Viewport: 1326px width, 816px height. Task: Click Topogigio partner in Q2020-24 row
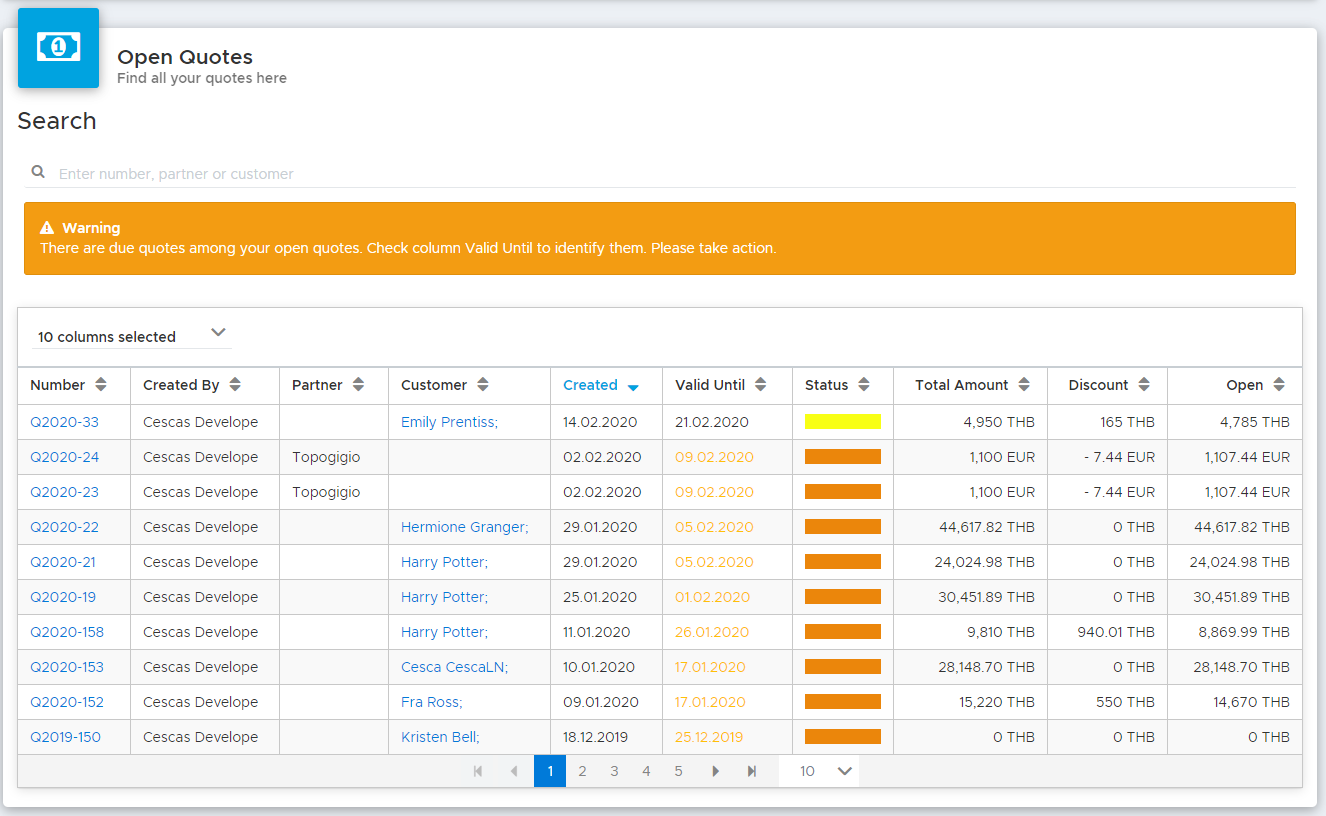(x=326, y=457)
